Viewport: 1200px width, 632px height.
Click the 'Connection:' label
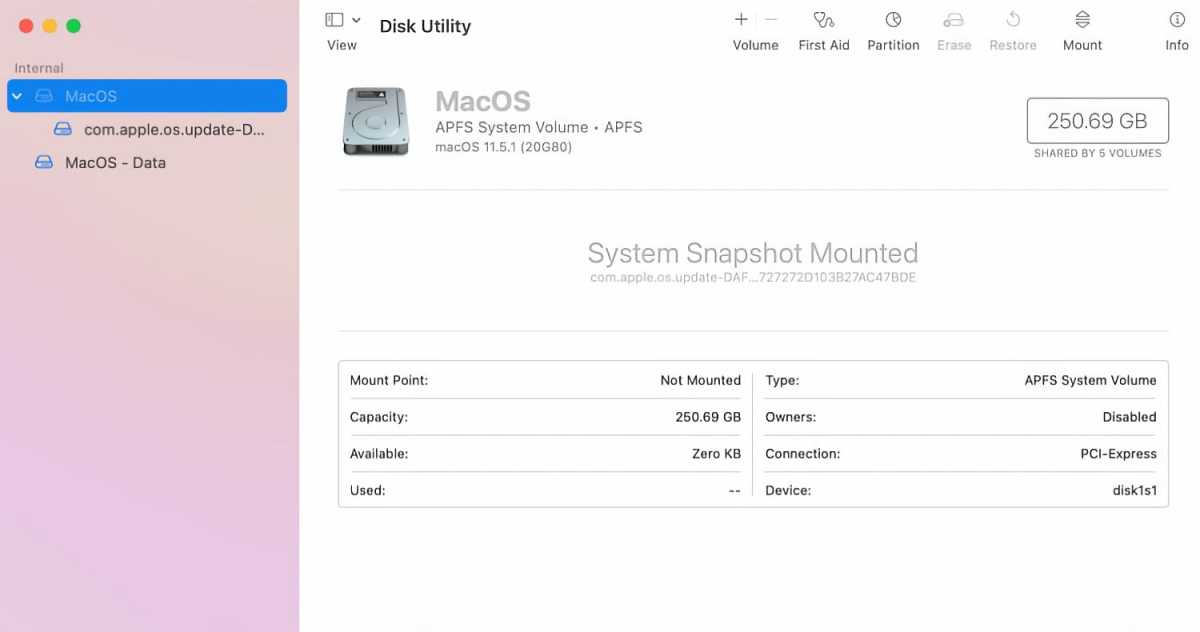802,454
